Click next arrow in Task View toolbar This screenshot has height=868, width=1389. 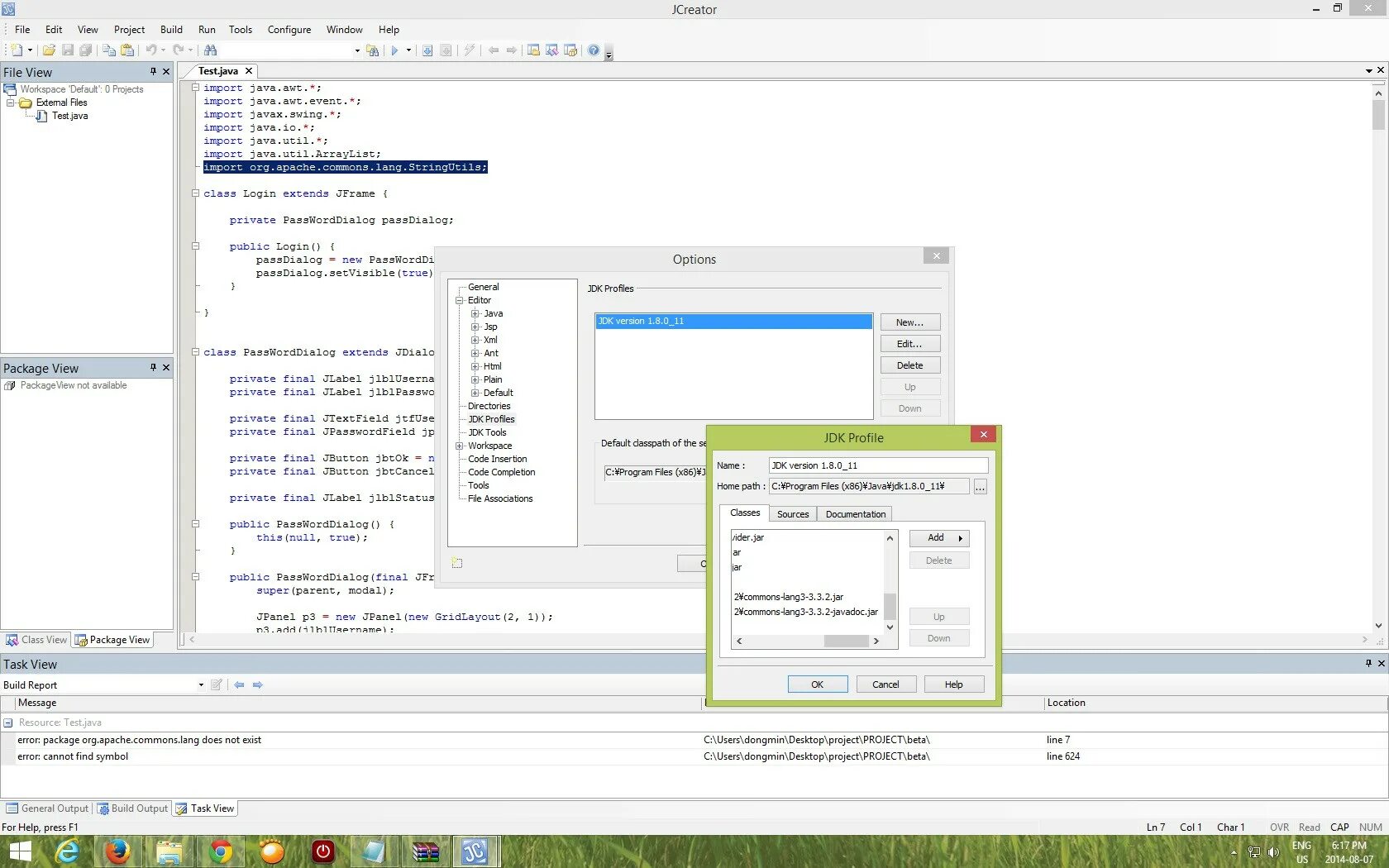257,684
